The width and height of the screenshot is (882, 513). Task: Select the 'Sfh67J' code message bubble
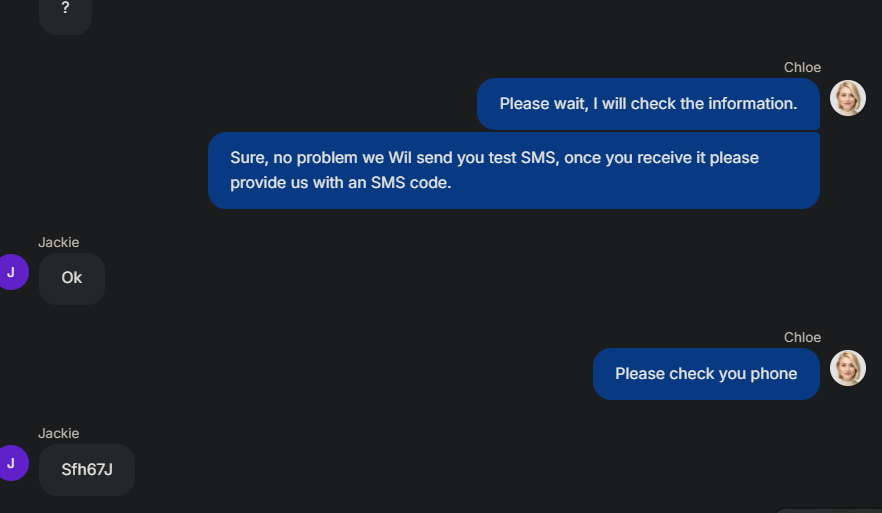(x=87, y=470)
